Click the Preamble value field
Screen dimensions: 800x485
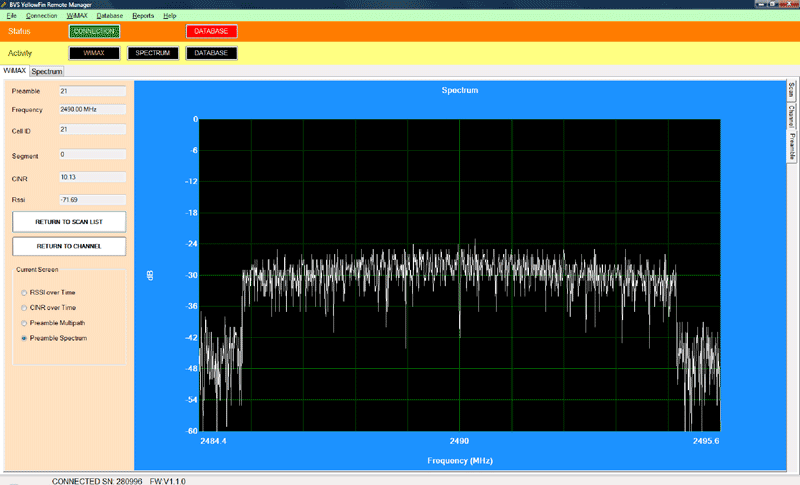[92, 91]
